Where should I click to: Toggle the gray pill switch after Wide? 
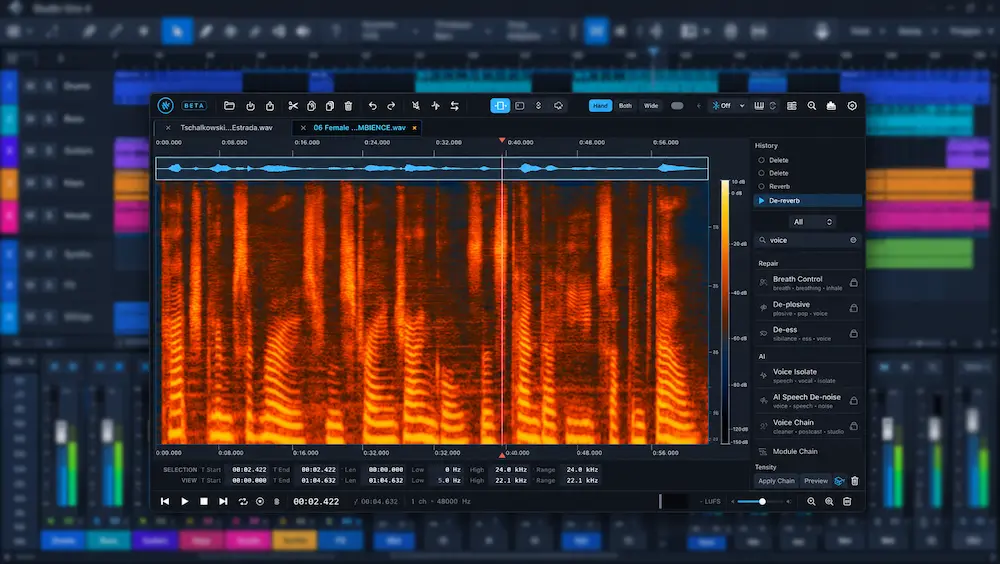click(677, 106)
